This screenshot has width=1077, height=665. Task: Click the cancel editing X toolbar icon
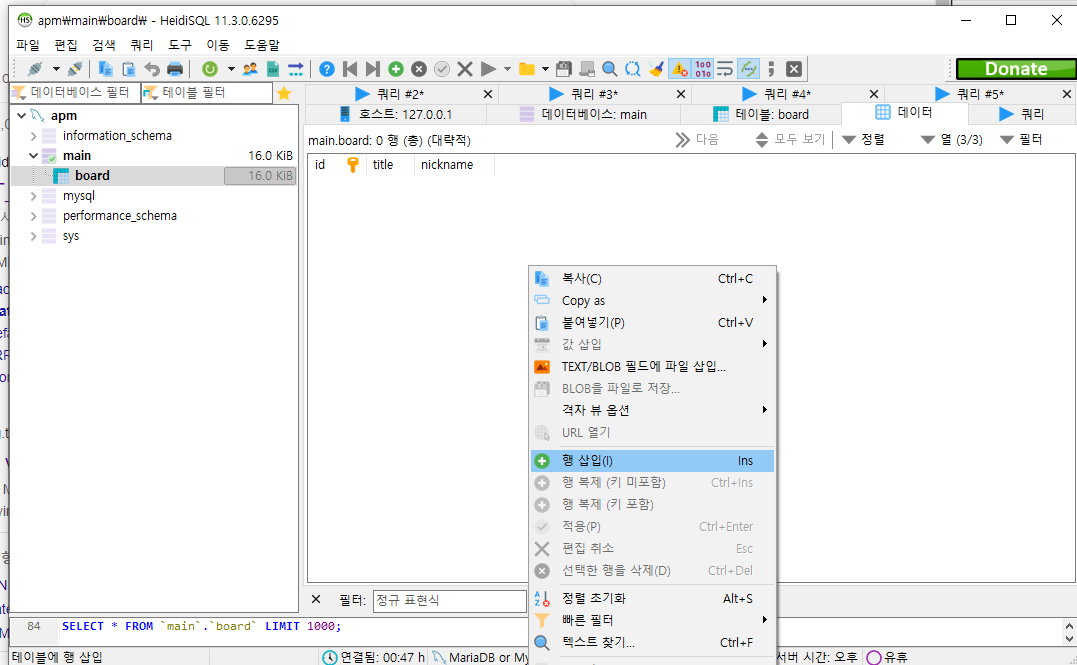point(465,69)
